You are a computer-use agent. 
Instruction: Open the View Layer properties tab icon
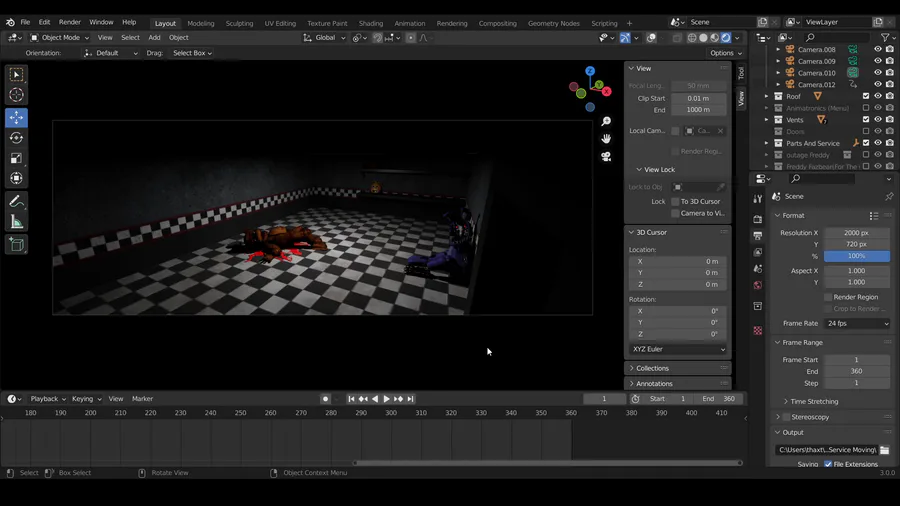[758, 252]
